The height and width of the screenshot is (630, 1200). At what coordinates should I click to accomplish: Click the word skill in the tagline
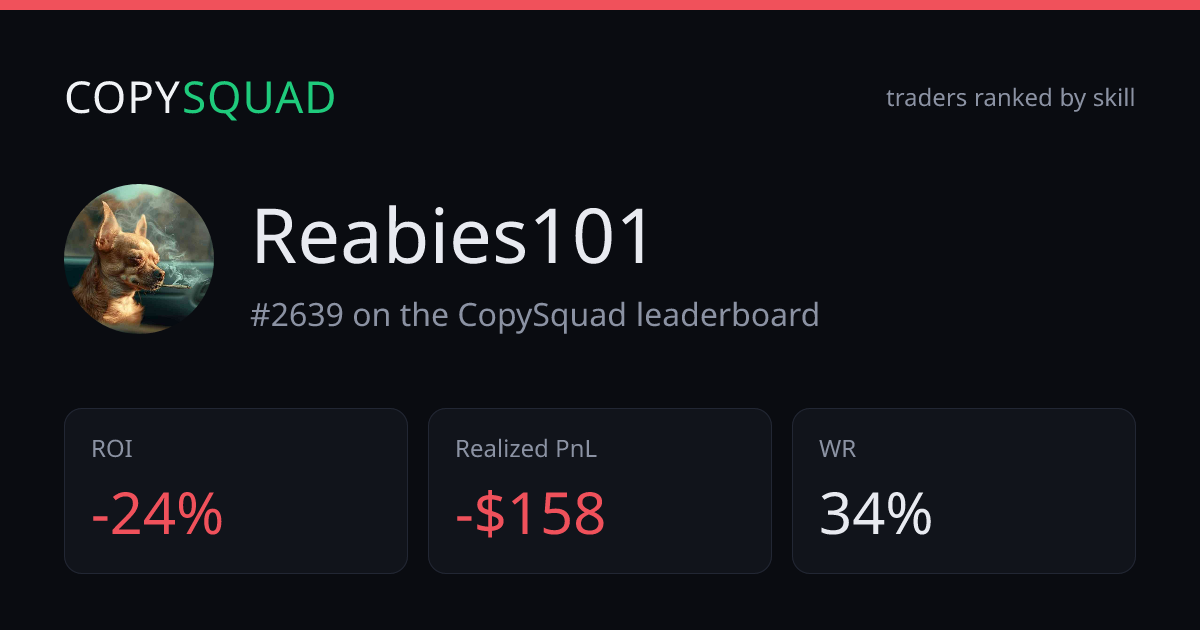[1113, 98]
